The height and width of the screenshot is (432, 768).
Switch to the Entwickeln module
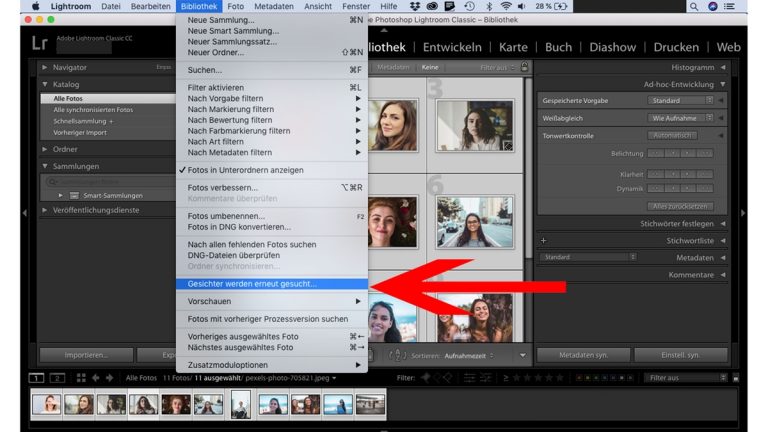point(452,47)
